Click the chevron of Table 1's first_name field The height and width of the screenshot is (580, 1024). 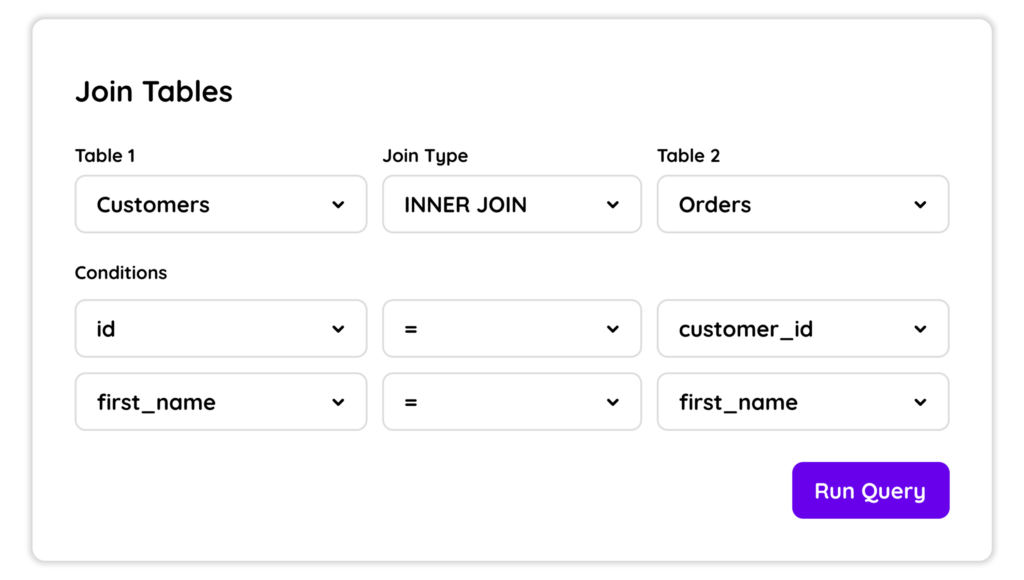[338, 402]
